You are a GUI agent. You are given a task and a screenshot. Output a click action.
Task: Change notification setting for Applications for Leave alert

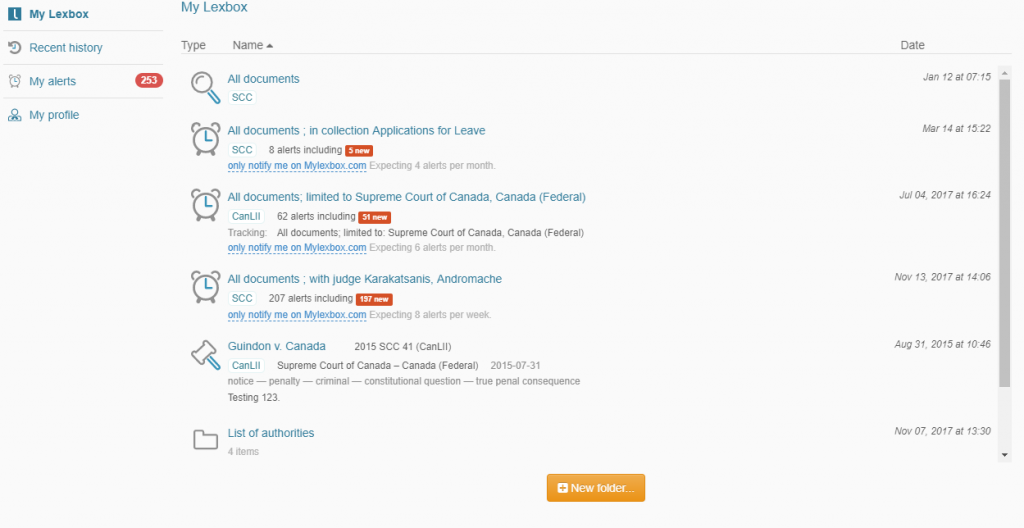297,165
